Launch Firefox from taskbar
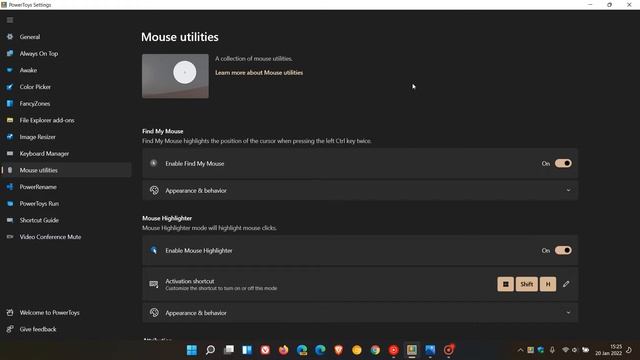Screen dimensions: 640x360 284,350
